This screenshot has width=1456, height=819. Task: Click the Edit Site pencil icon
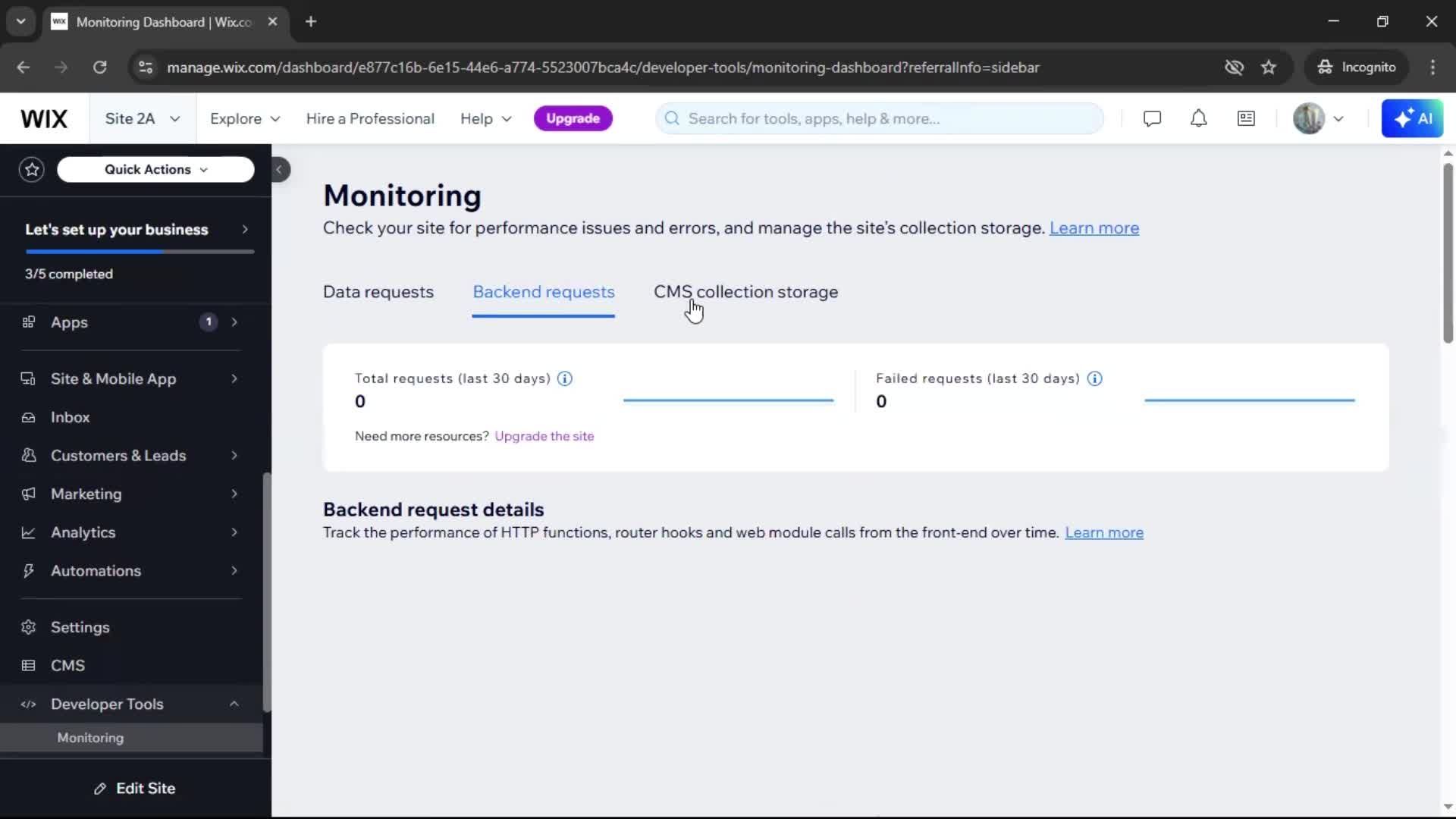point(100,789)
